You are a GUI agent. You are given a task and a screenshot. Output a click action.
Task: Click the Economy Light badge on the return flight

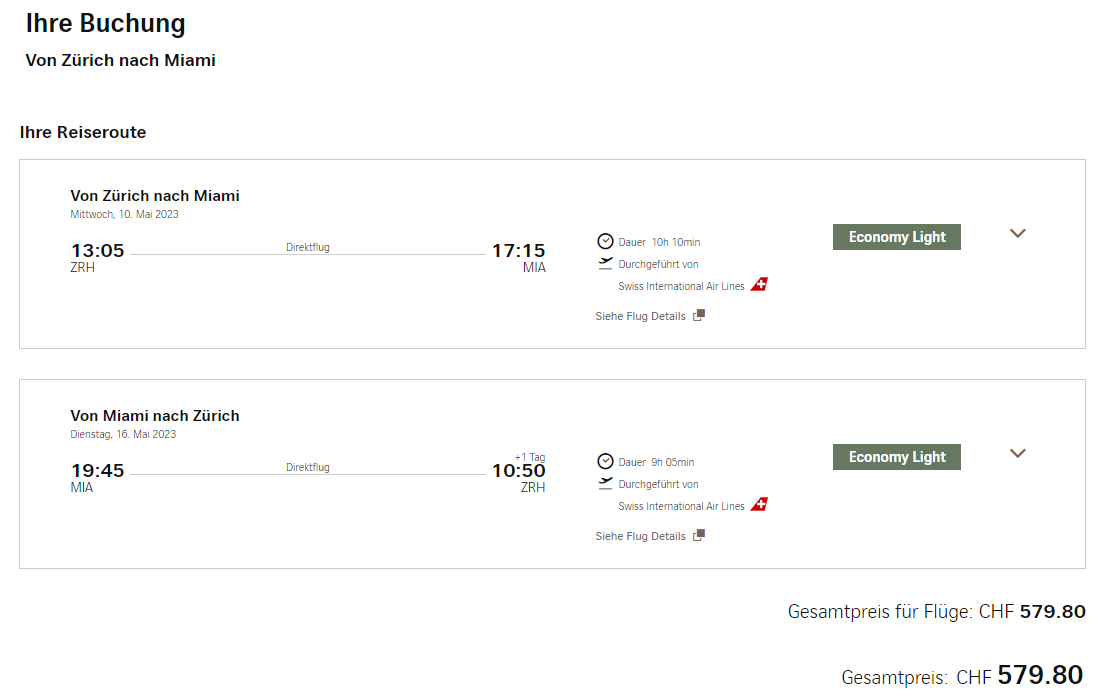tap(896, 457)
